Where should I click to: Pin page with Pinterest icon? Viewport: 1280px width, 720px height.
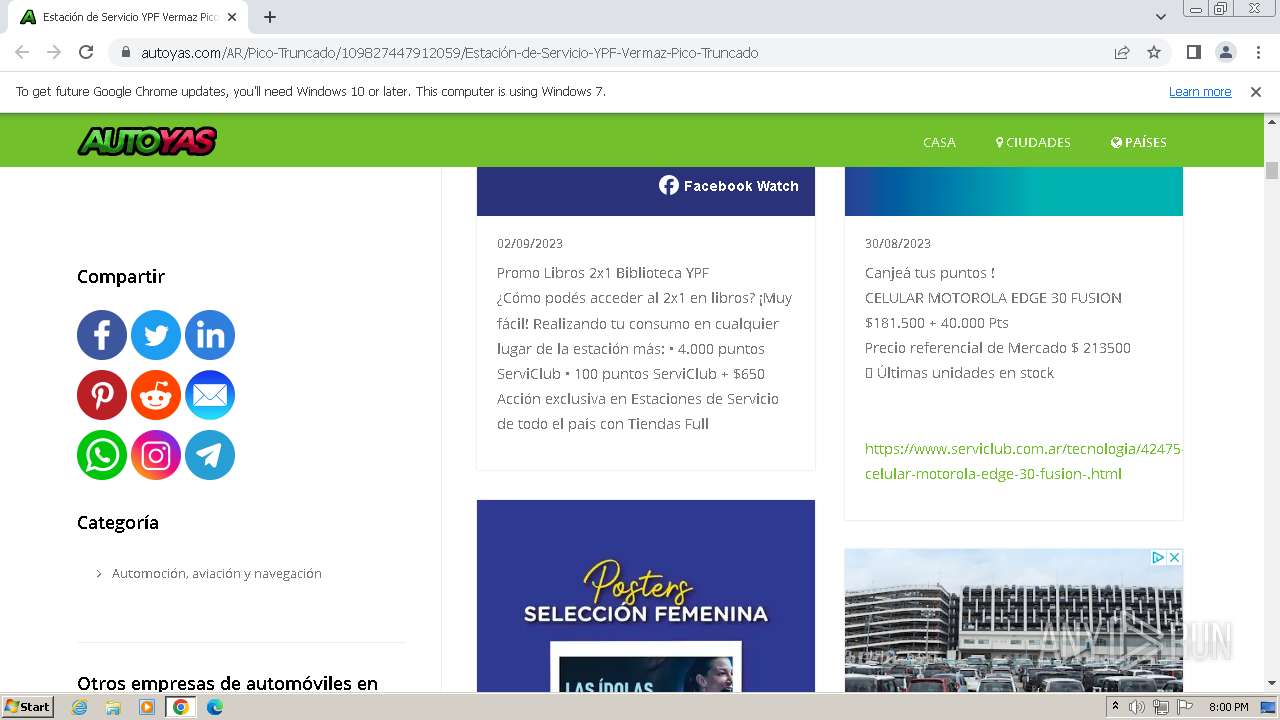[x=102, y=395]
